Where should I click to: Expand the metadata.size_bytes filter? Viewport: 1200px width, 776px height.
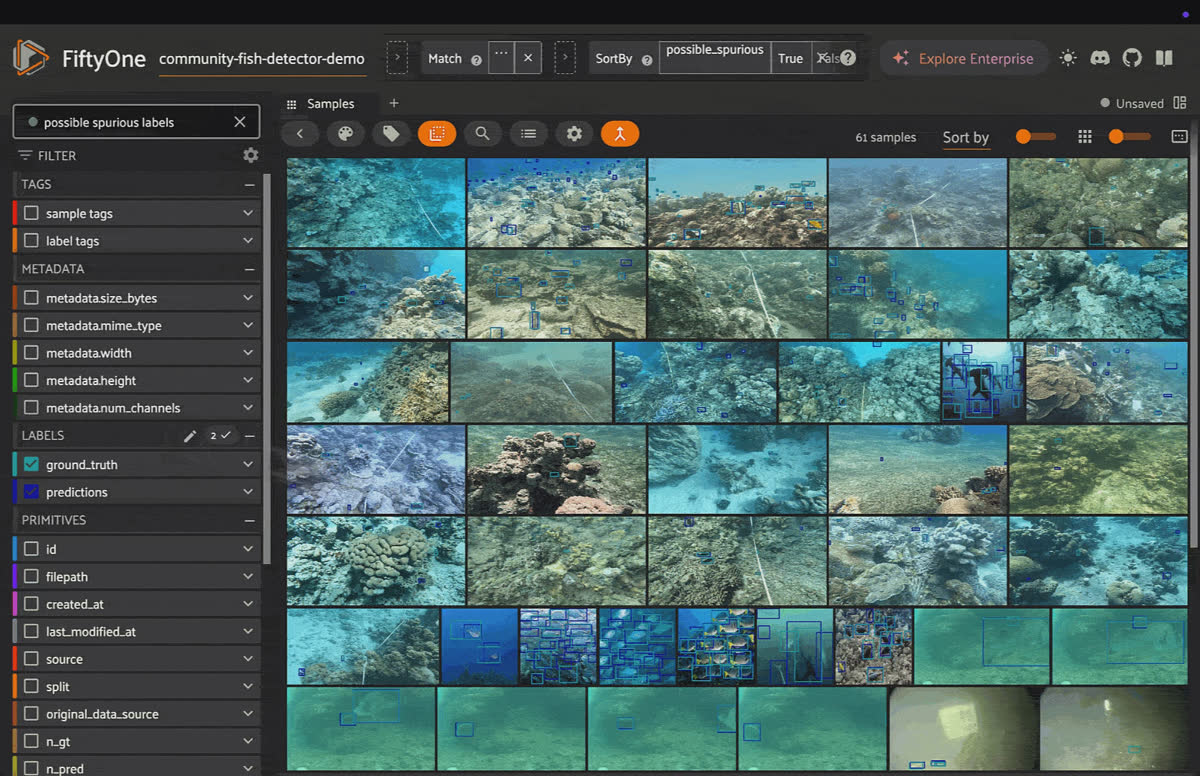pyautogui.click(x=248, y=298)
